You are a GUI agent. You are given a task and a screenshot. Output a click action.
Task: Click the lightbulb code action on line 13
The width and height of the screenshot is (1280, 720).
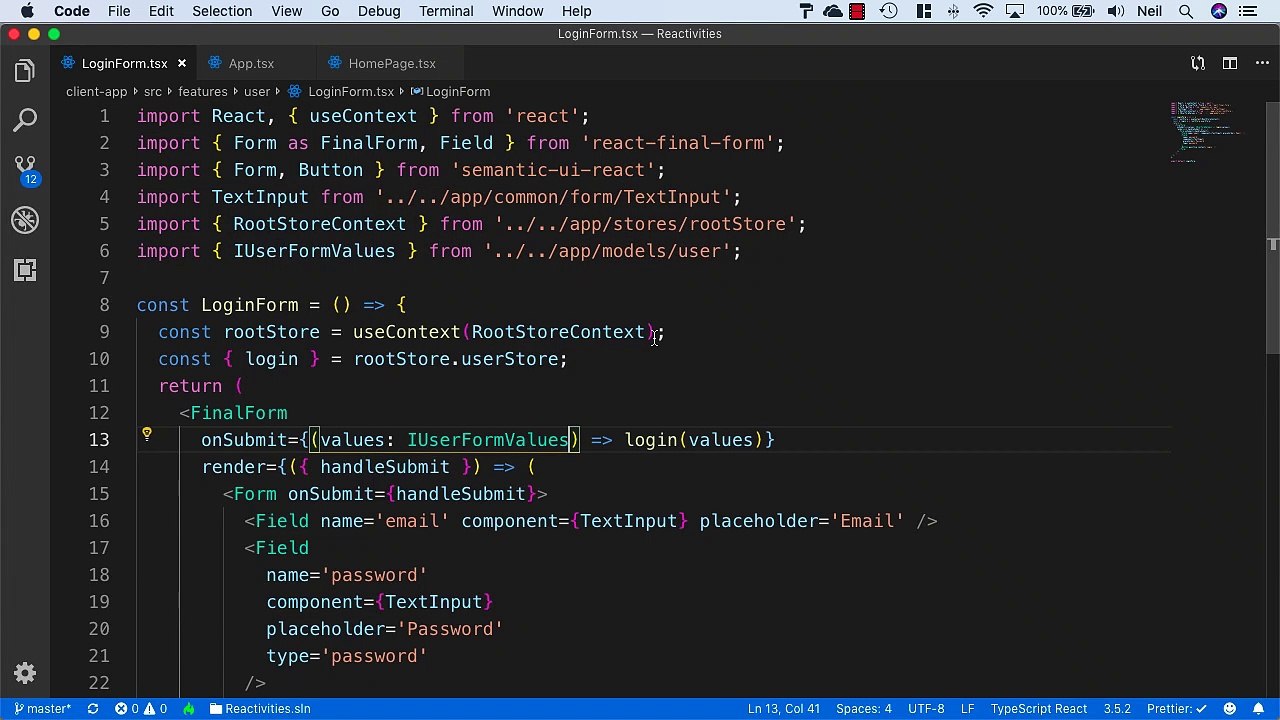(x=146, y=435)
